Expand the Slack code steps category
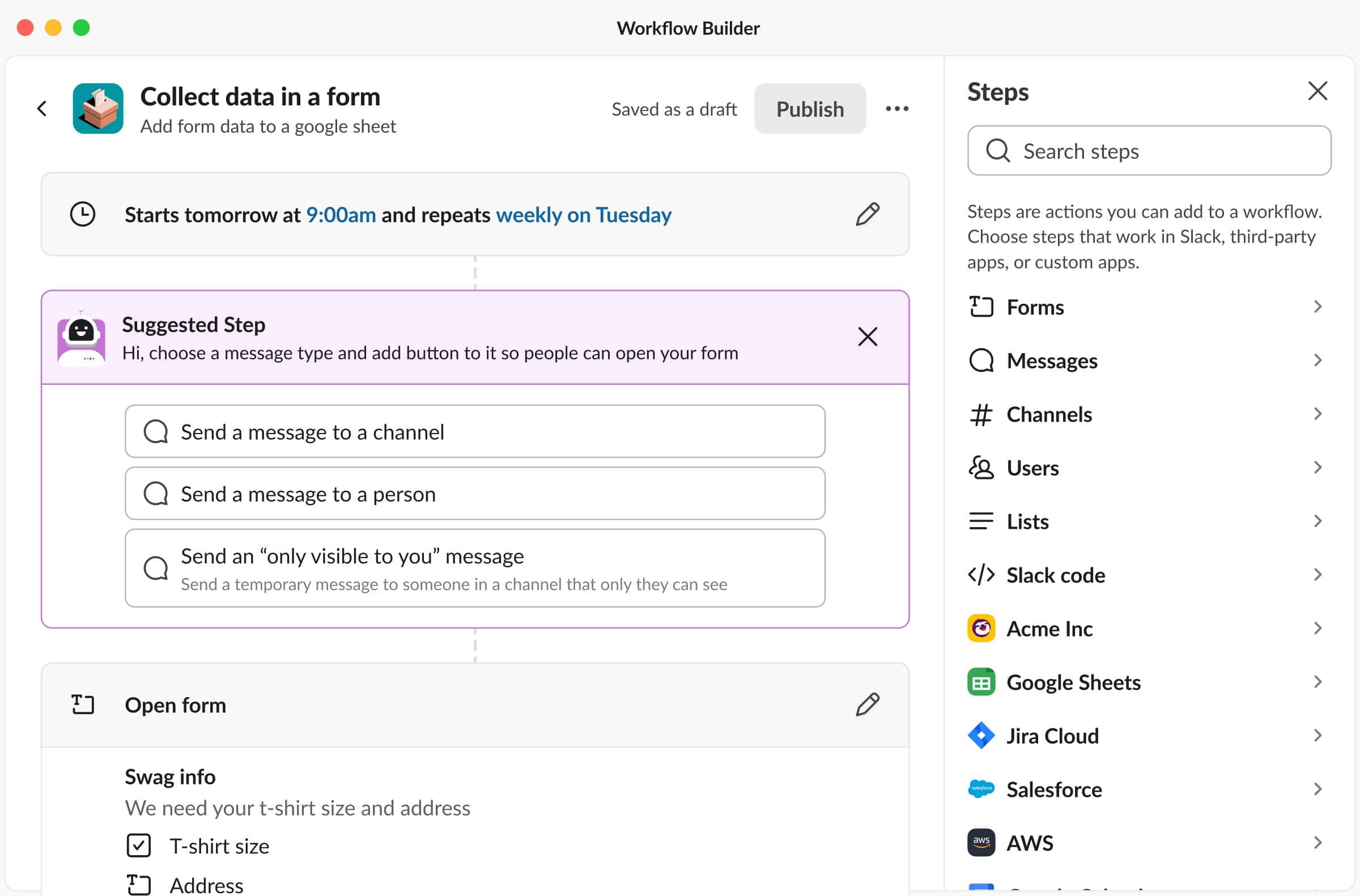 pyautogui.click(x=1317, y=575)
